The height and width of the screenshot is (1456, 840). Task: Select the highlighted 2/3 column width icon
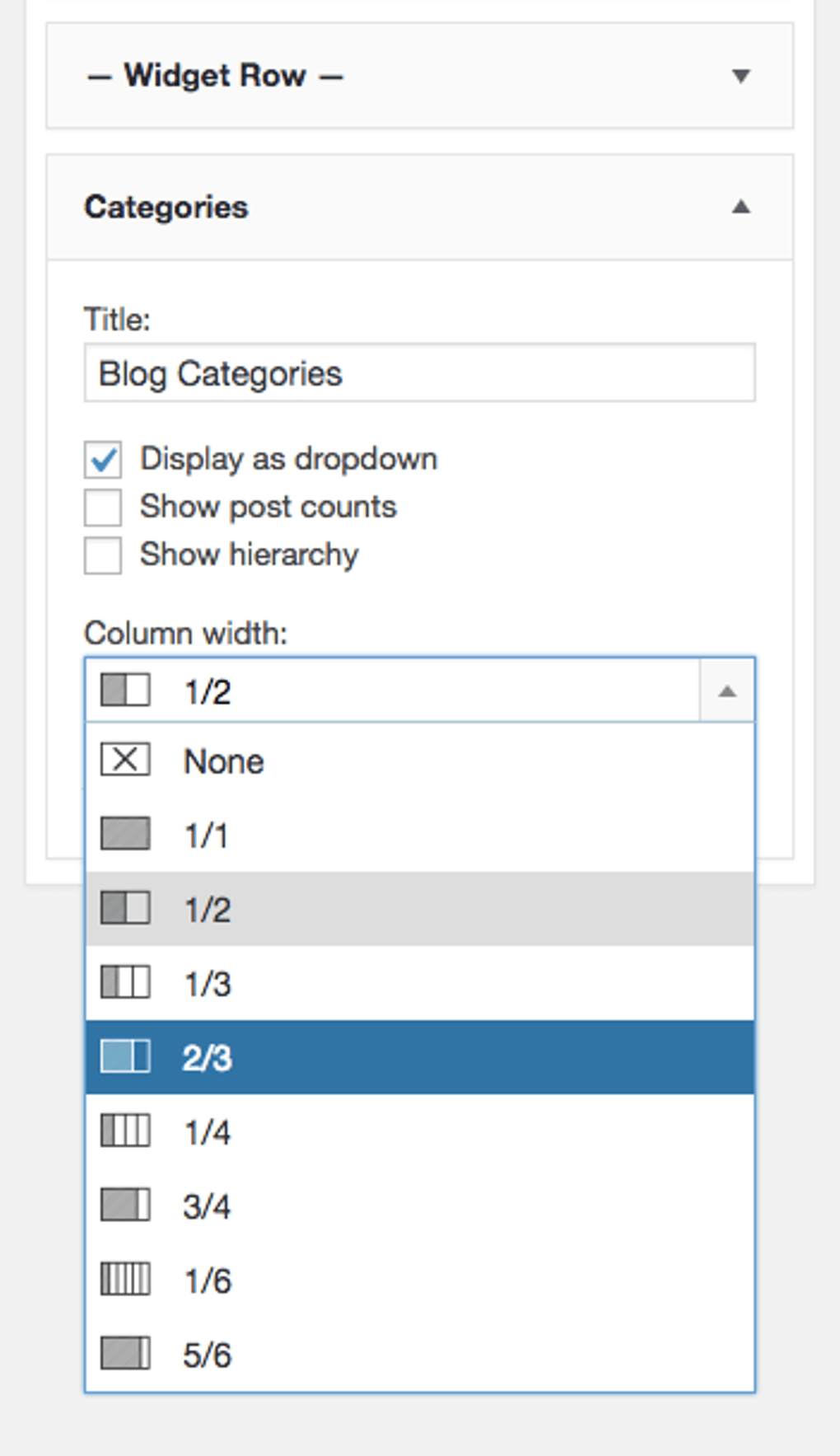tap(124, 1056)
